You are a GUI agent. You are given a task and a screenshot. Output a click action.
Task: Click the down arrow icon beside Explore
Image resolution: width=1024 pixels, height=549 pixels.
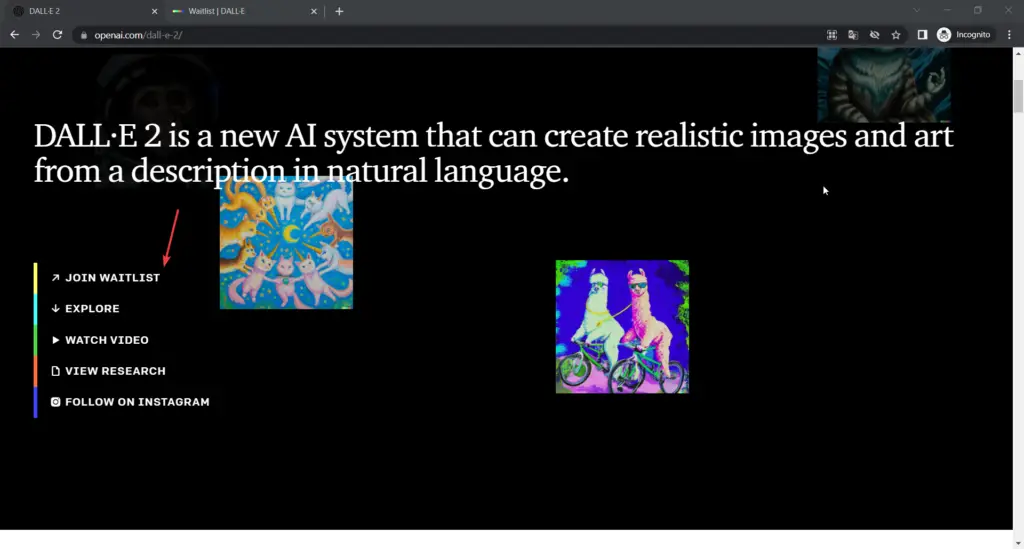pos(56,309)
